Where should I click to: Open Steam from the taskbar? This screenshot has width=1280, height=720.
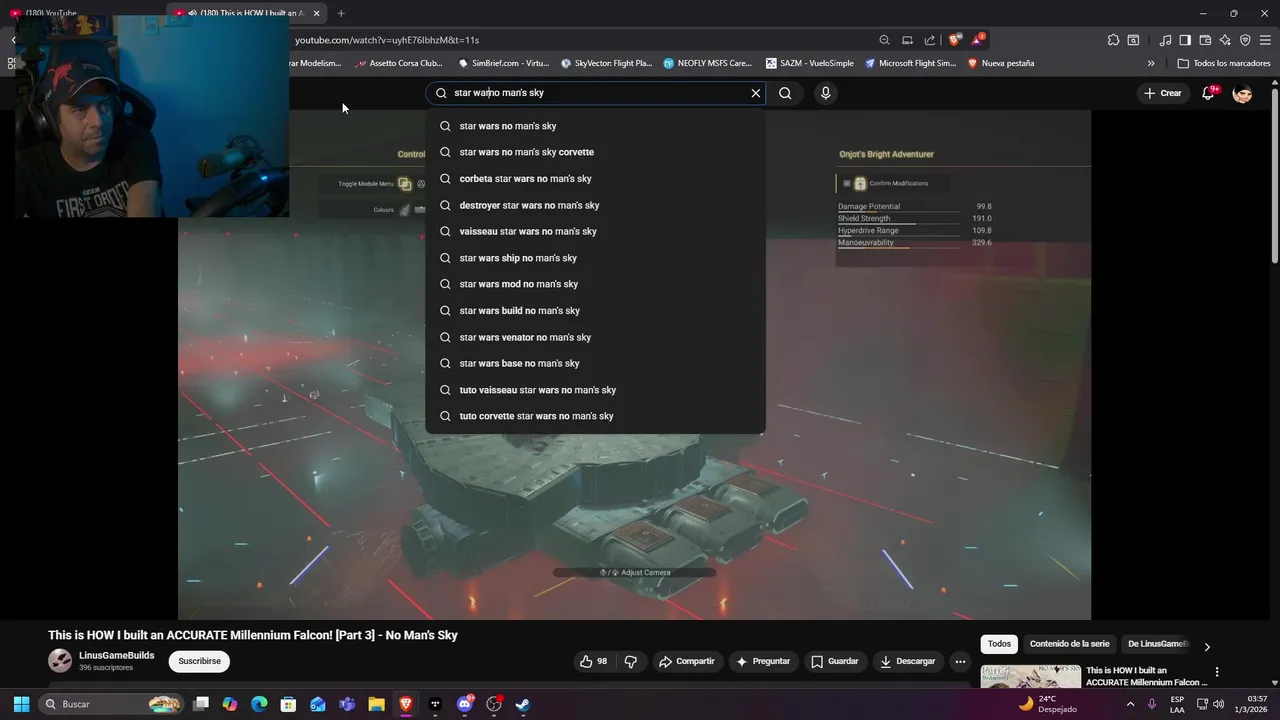(x=523, y=704)
